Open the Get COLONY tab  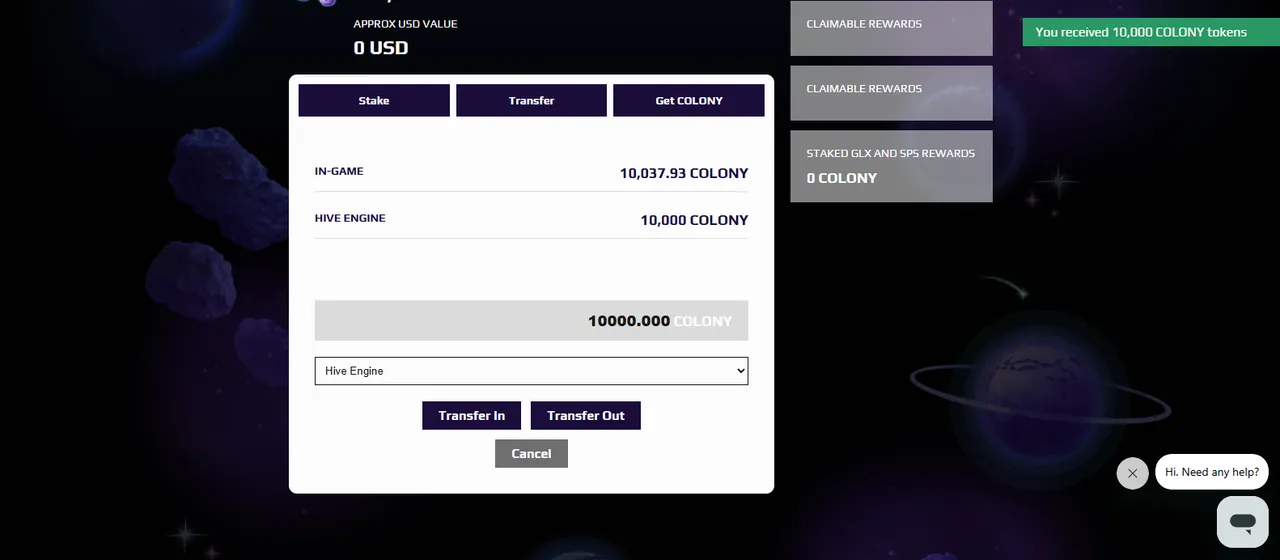(x=689, y=100)
